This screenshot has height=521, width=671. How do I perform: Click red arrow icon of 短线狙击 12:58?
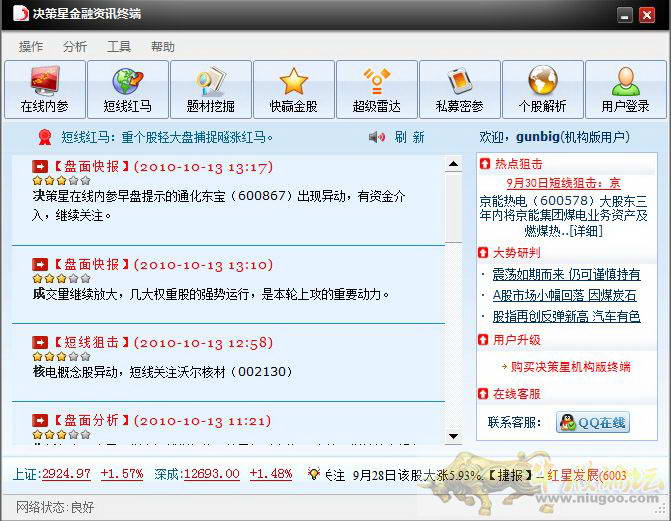click(40, 342)
